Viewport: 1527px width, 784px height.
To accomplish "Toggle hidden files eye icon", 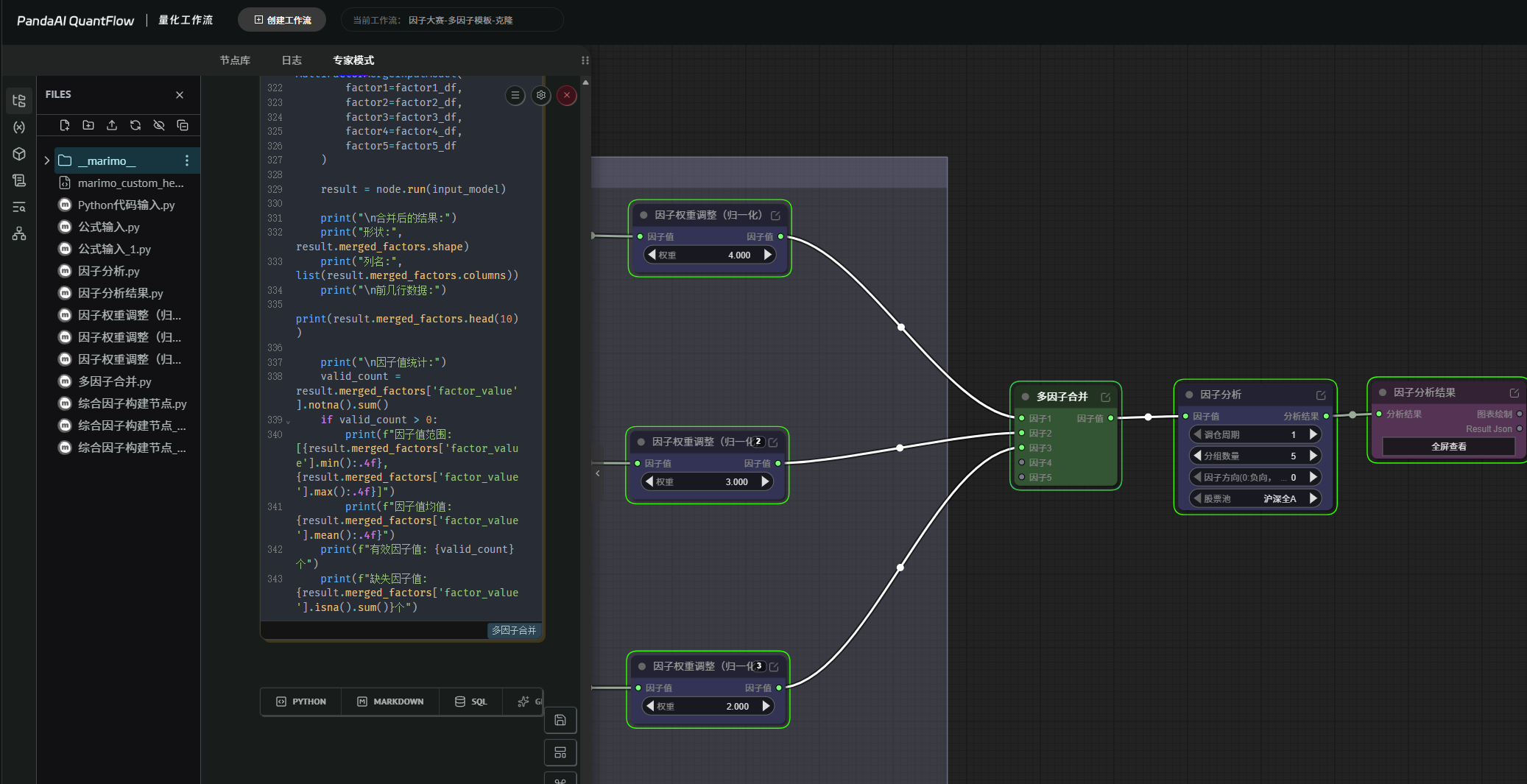I will point(159,125).
